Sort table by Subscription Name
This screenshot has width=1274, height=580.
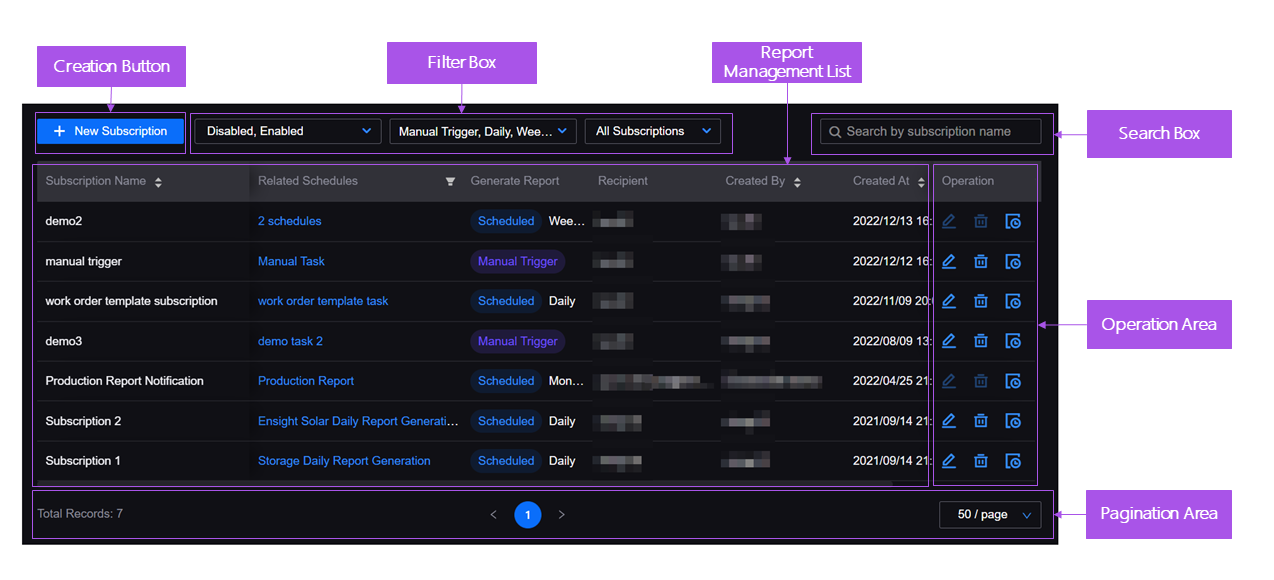click(x=158, y=182)
